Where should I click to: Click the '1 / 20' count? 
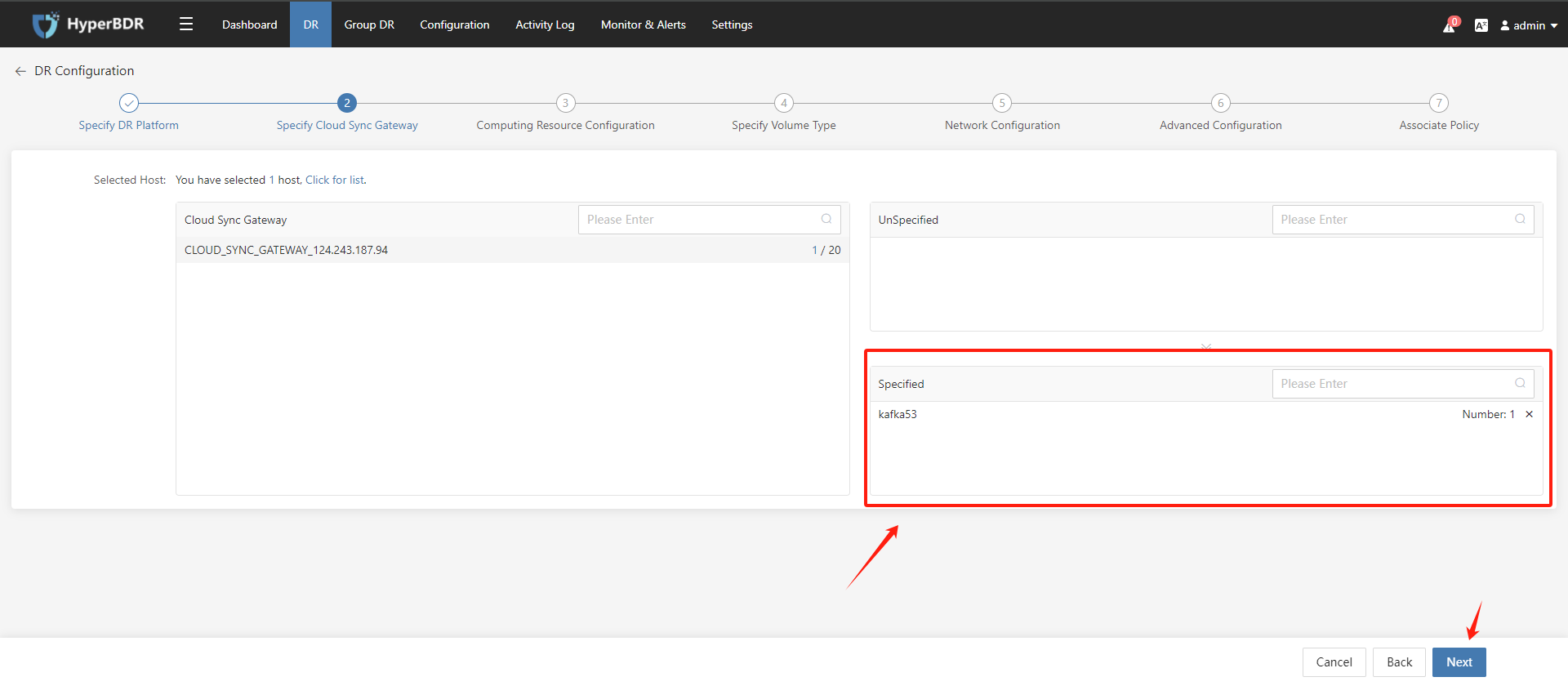(x=826, y=250)
